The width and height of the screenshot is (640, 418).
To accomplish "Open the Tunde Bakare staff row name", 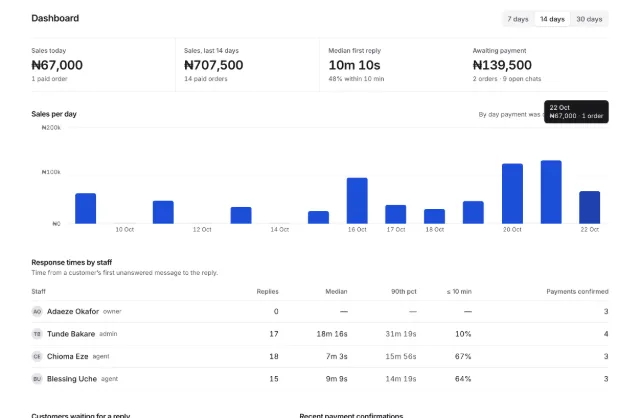I will (x=71, y=334).
